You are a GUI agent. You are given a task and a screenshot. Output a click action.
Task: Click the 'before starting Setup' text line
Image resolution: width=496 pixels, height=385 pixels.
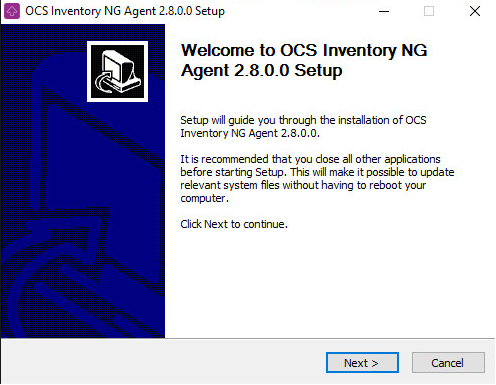point(317,172)
